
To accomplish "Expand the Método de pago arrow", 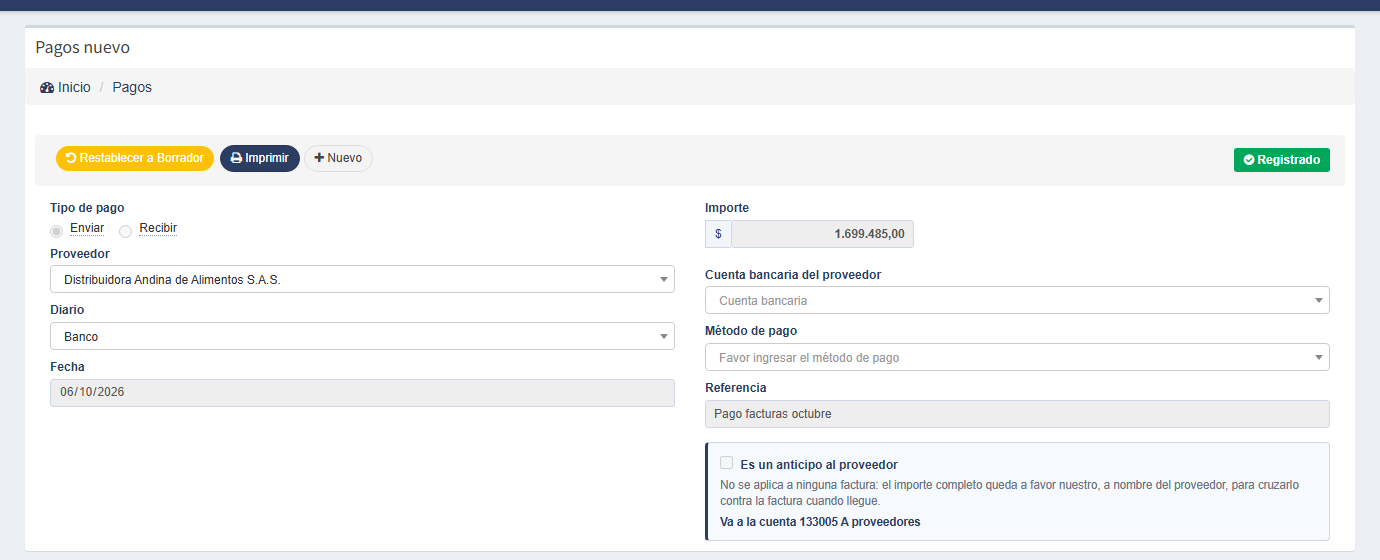I will (1319, 358).
